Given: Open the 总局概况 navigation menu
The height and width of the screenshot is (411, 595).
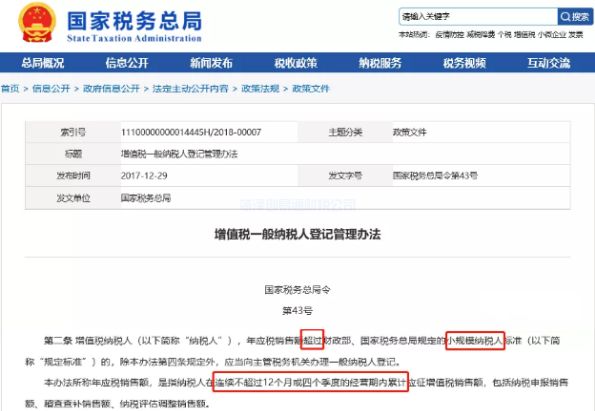Looking at the screenshot, I should coord(42,63).
